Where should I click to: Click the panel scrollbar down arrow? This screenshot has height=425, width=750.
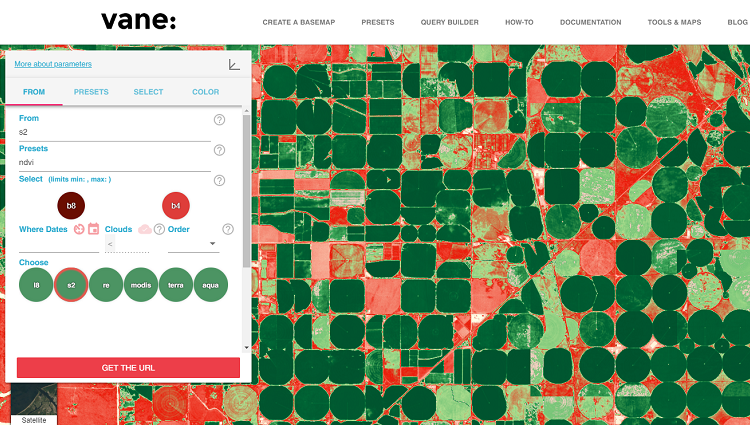(x=247, y=348)
